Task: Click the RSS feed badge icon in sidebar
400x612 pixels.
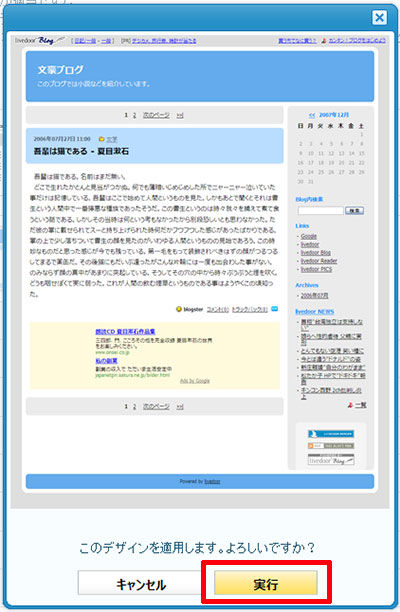Action: pyautogui.click(x=331, y=446)
